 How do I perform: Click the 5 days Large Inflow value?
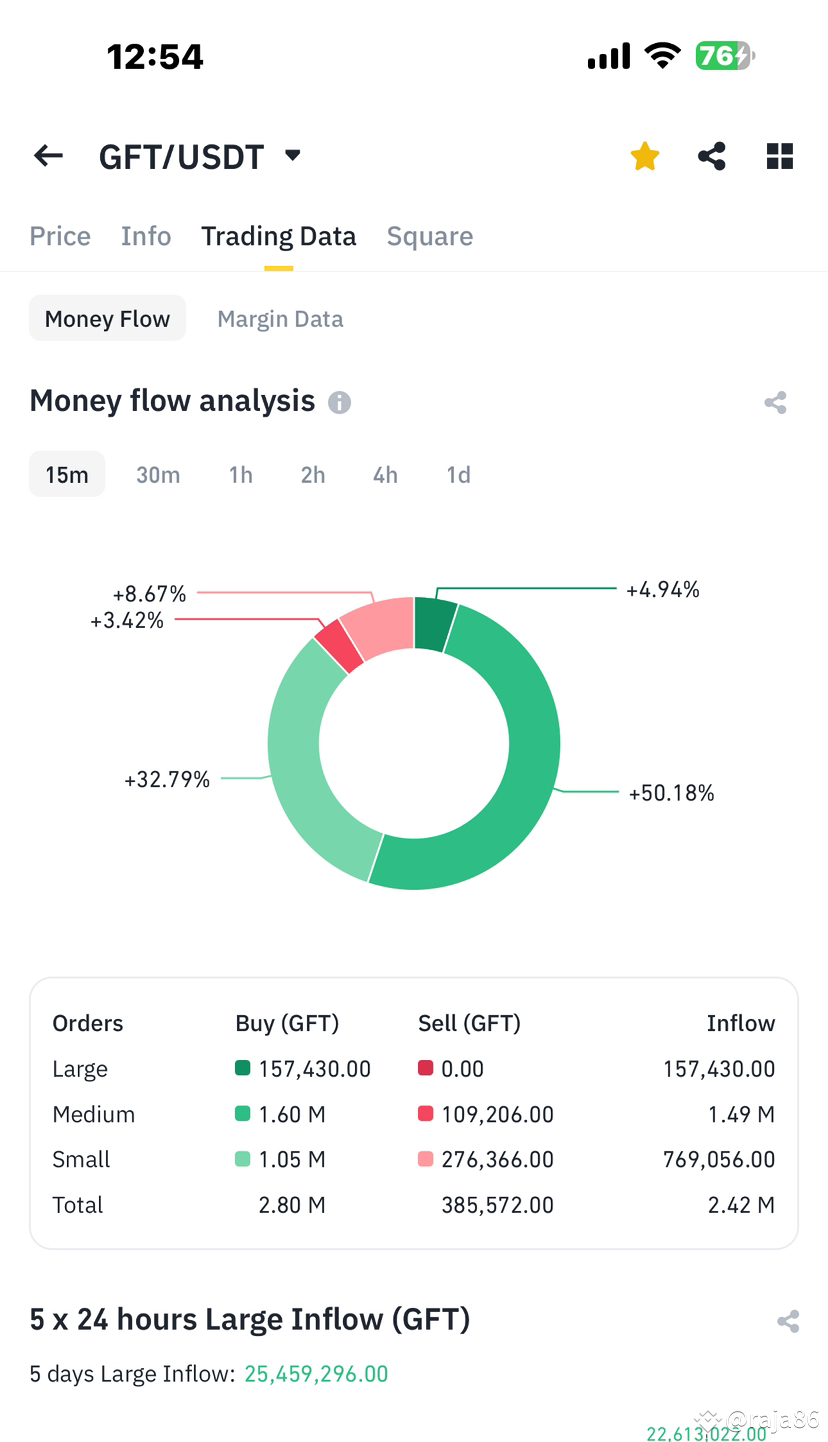316,1373
